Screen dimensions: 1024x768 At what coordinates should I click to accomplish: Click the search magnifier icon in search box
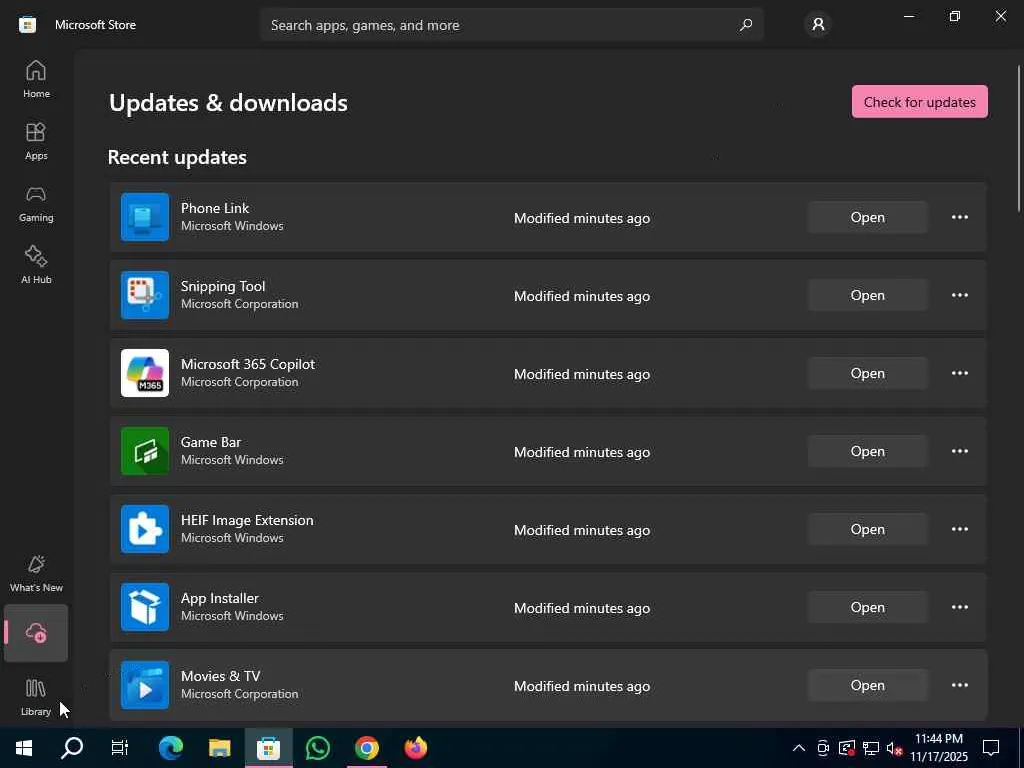745,25
